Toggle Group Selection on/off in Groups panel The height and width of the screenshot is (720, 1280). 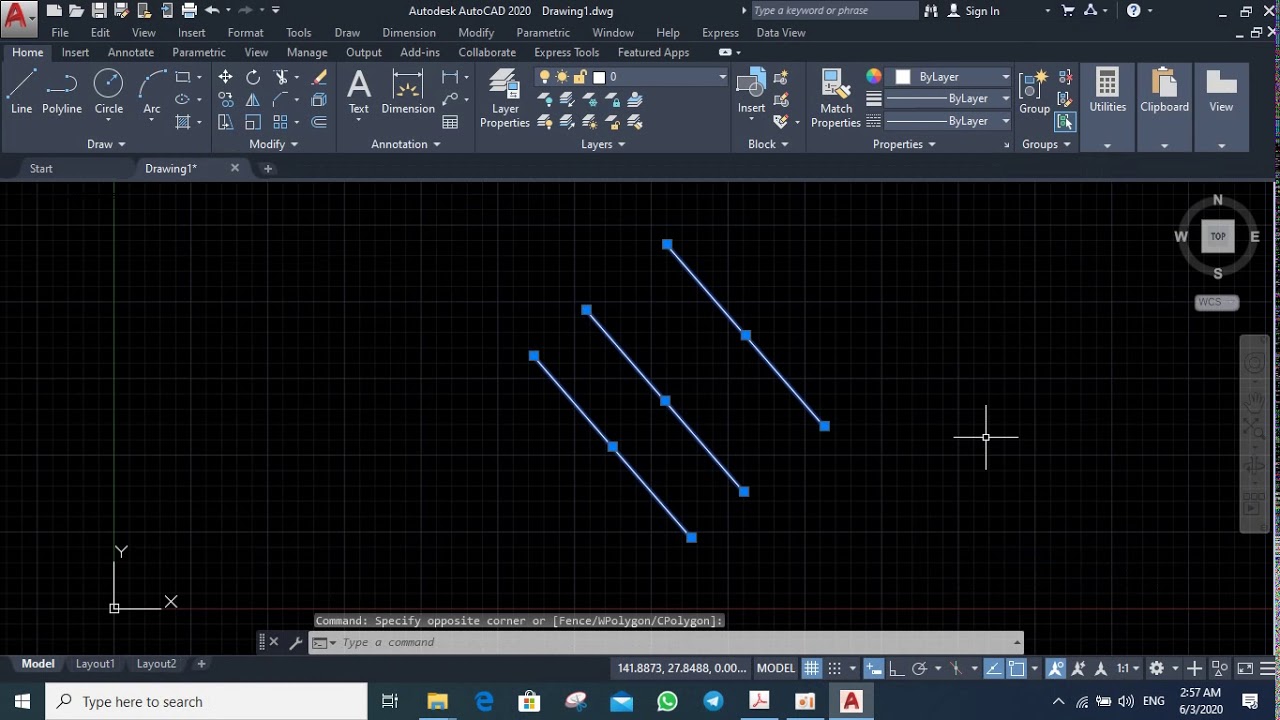point(1065,122)
